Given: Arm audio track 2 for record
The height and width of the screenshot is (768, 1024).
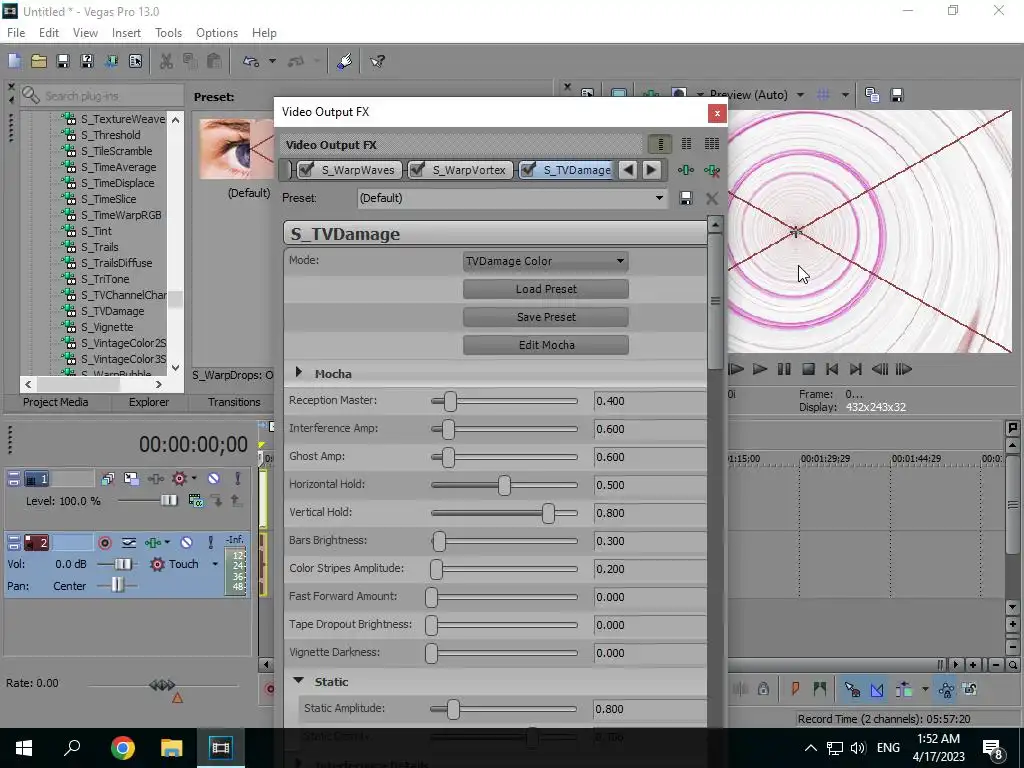Looking at the screenshot, I should pos(104,543).
